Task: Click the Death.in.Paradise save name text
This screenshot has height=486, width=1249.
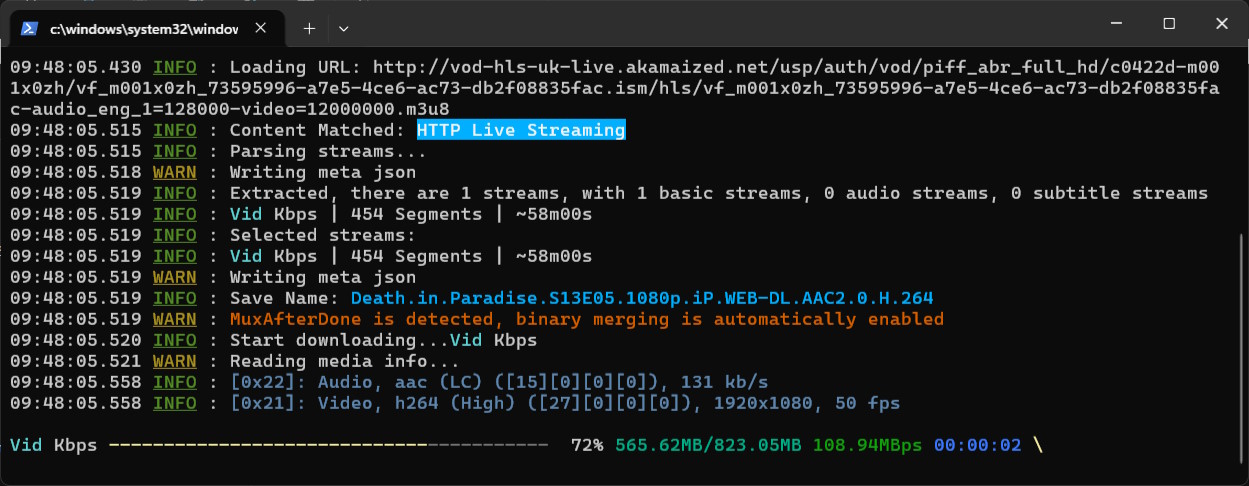Action: coord(641,298)
